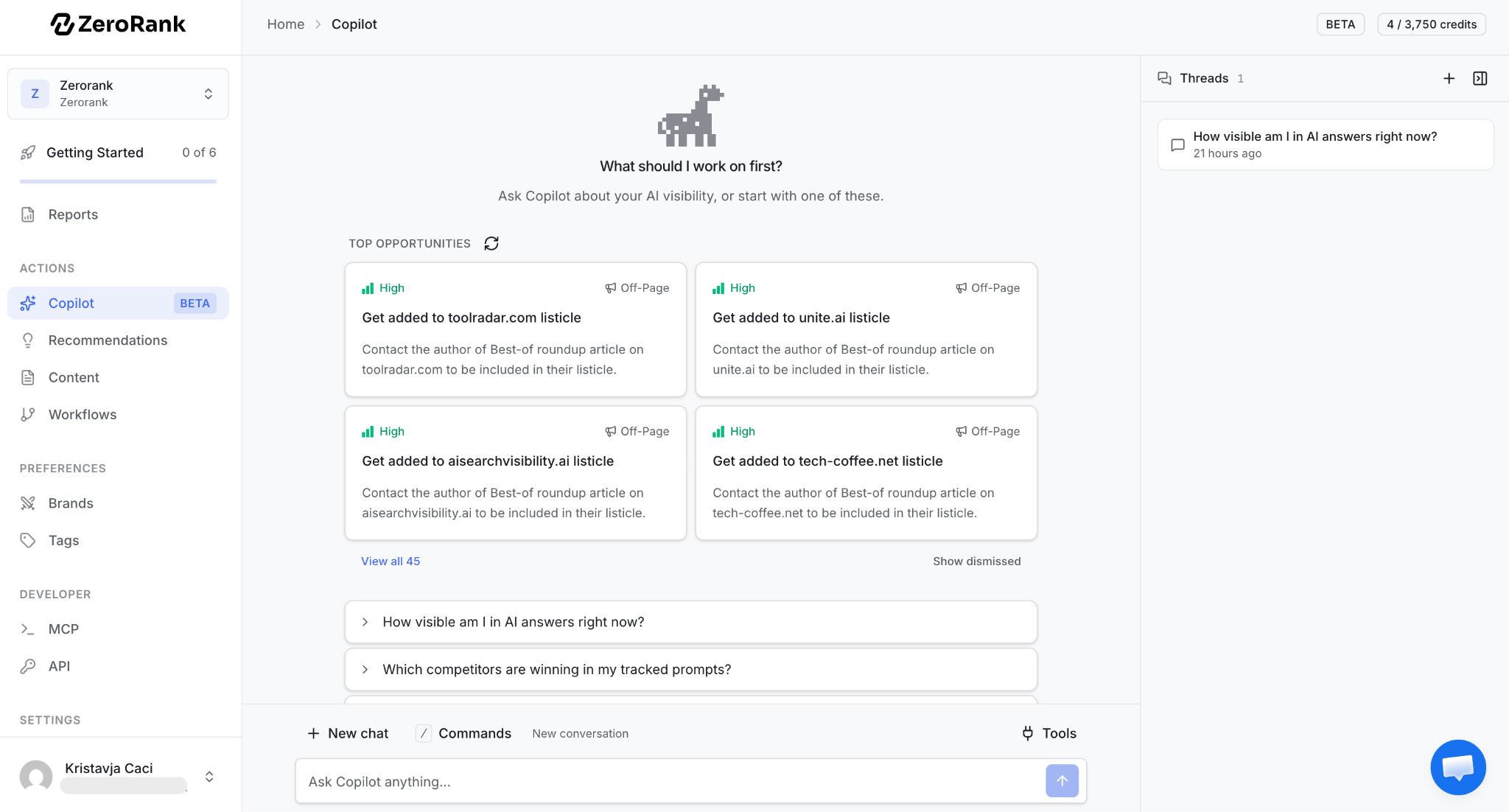
Task: Open Tags preferences
Action: click(x=118, y=540)
